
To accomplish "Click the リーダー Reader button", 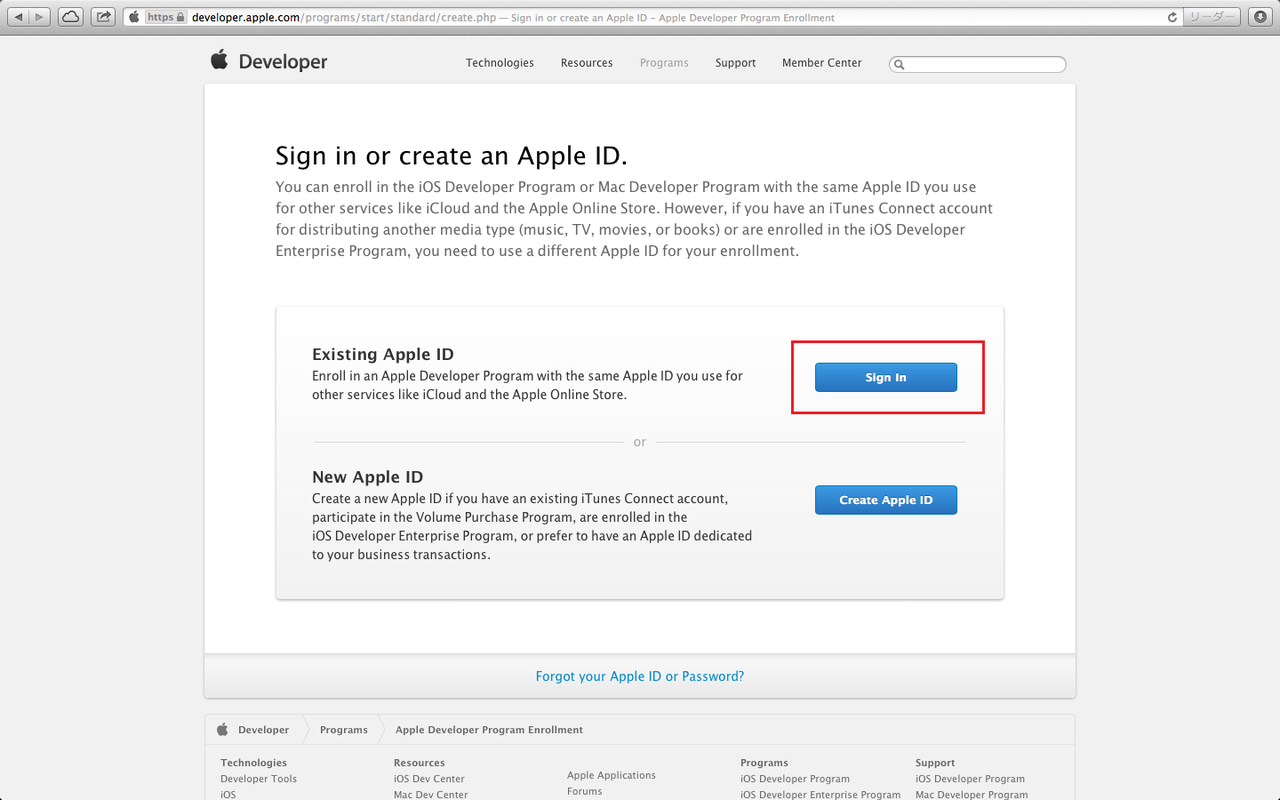I will (x=1213, y=17).
